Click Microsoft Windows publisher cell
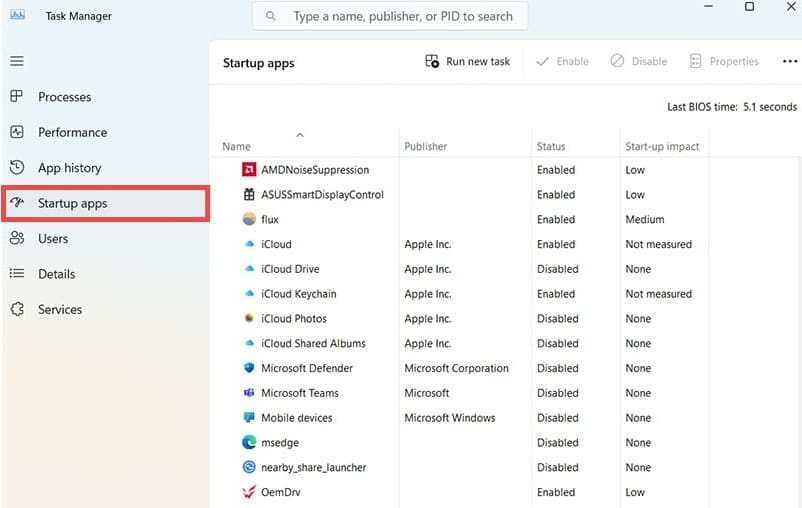Viewport: 802px width, 508px height. [x=450, y=418]
